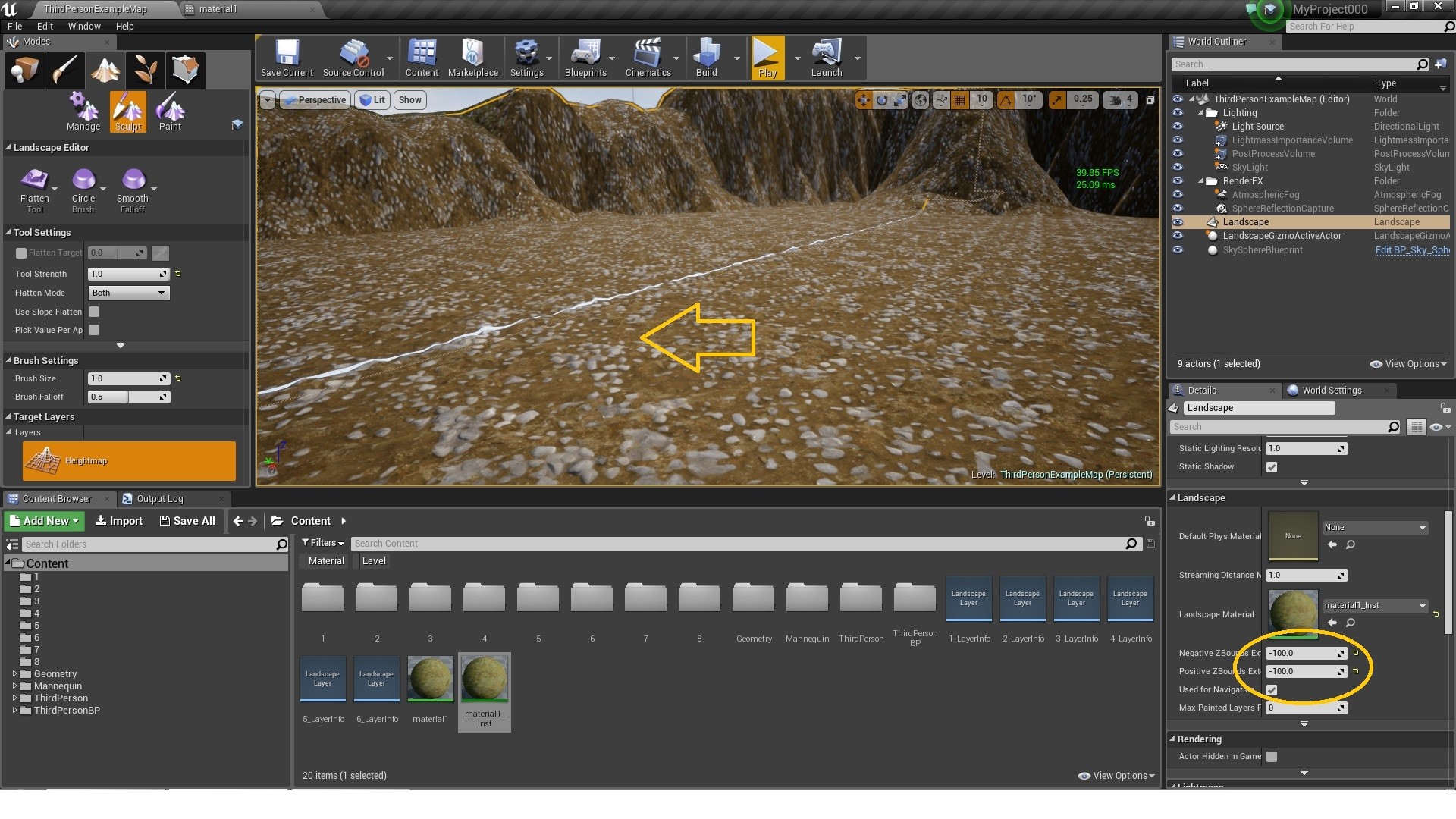This screenshot has width=1456, height=819.
Task: Open the Landscape Material dropdown
Action: [x=1375, y=605]
